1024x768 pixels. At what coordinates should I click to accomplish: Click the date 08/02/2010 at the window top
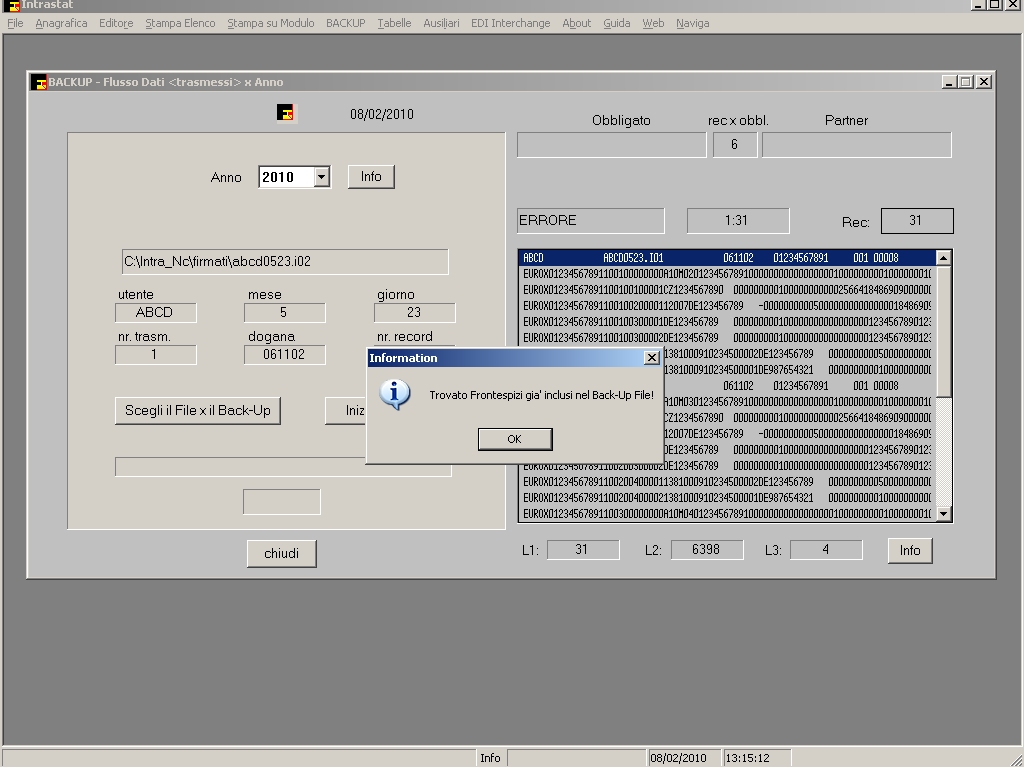click(x=382, y=114)
